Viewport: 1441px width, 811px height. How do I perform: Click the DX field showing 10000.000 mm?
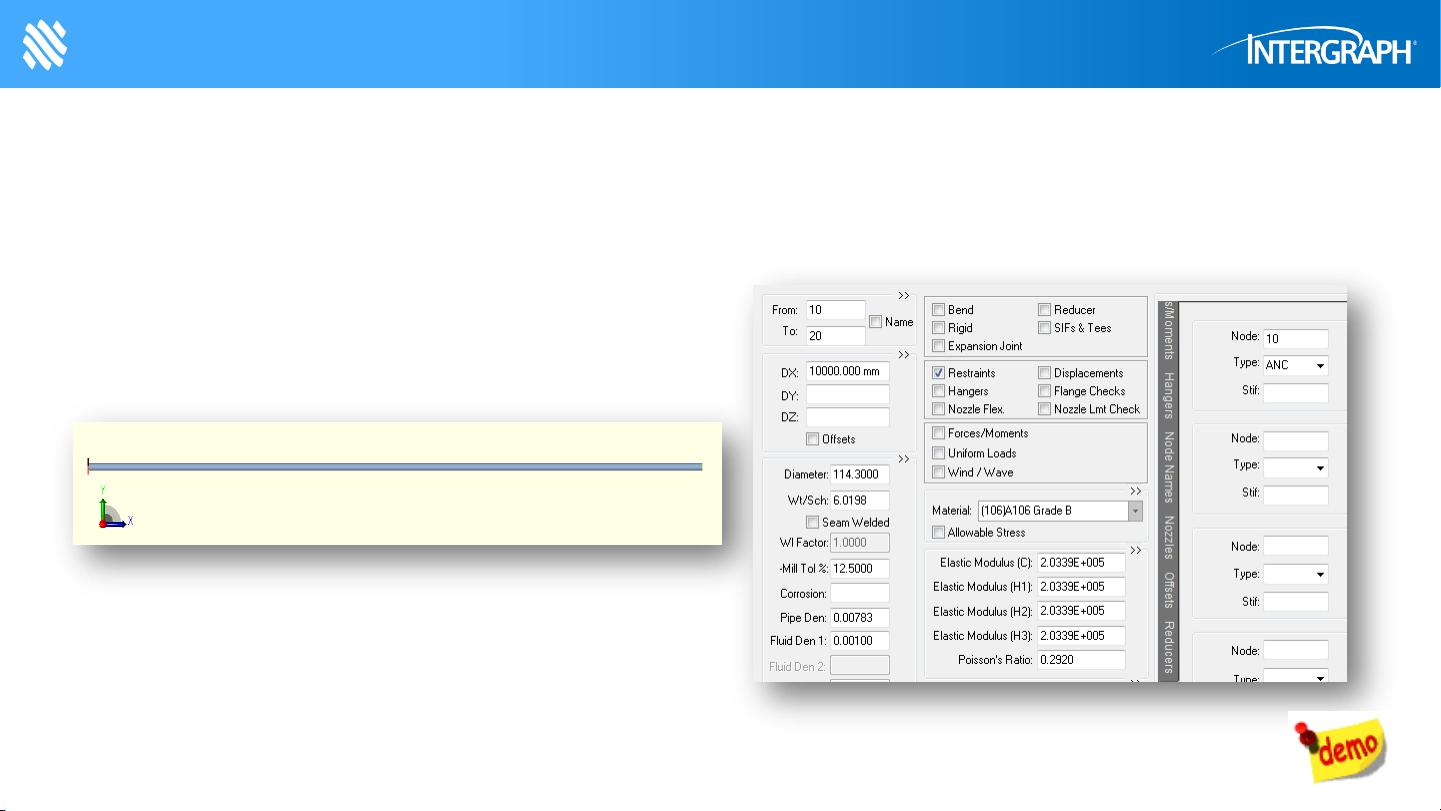(x=847, y=372)
